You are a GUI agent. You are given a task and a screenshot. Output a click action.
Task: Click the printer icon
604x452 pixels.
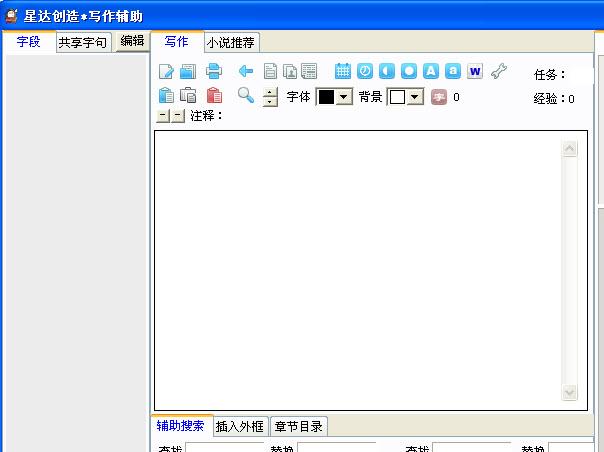pyautogui.click(x=214, y=71)
